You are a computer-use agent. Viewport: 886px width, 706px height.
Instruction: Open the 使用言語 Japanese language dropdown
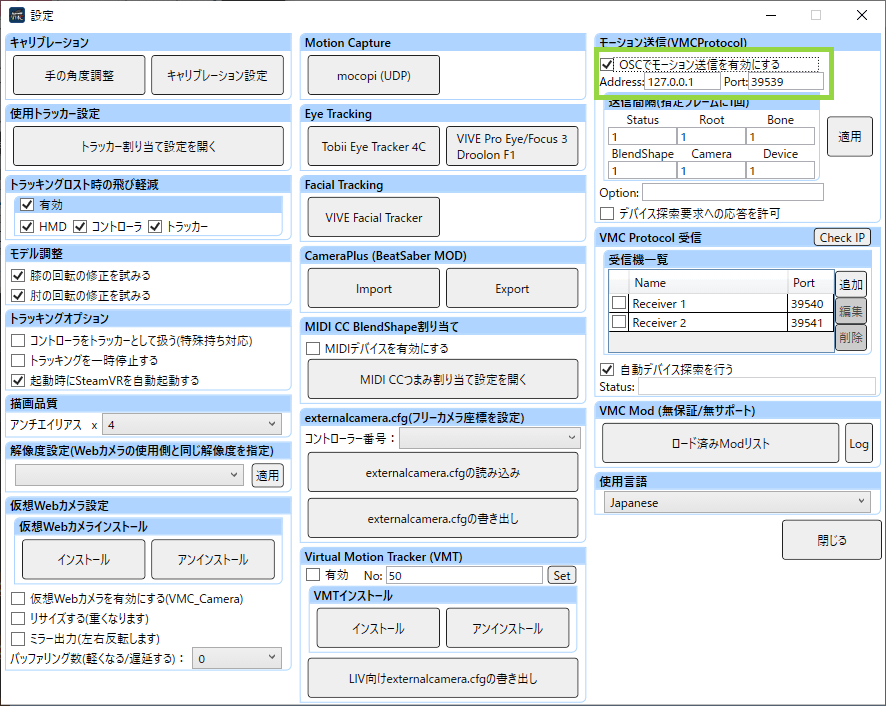(x=737, y=502)
